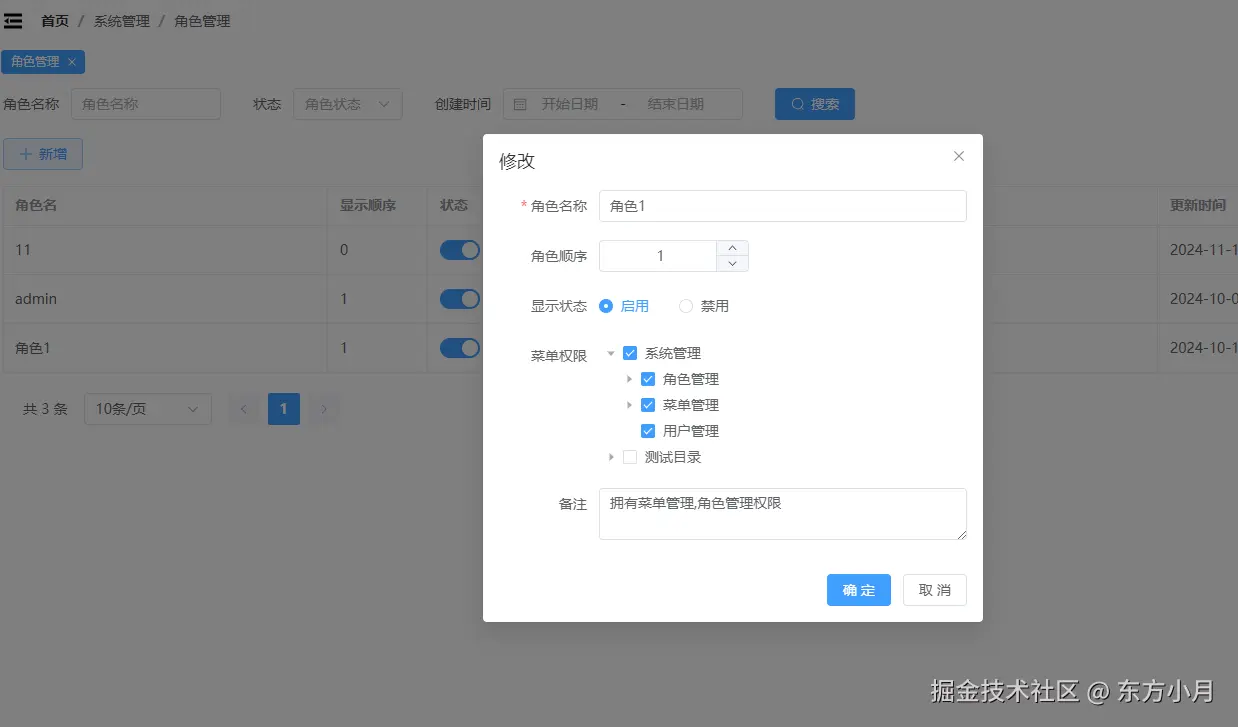Viewport: 1238px width, 727px height.
Task: Toggle the status switch for admin row
Action: click(x=460, y=299)
